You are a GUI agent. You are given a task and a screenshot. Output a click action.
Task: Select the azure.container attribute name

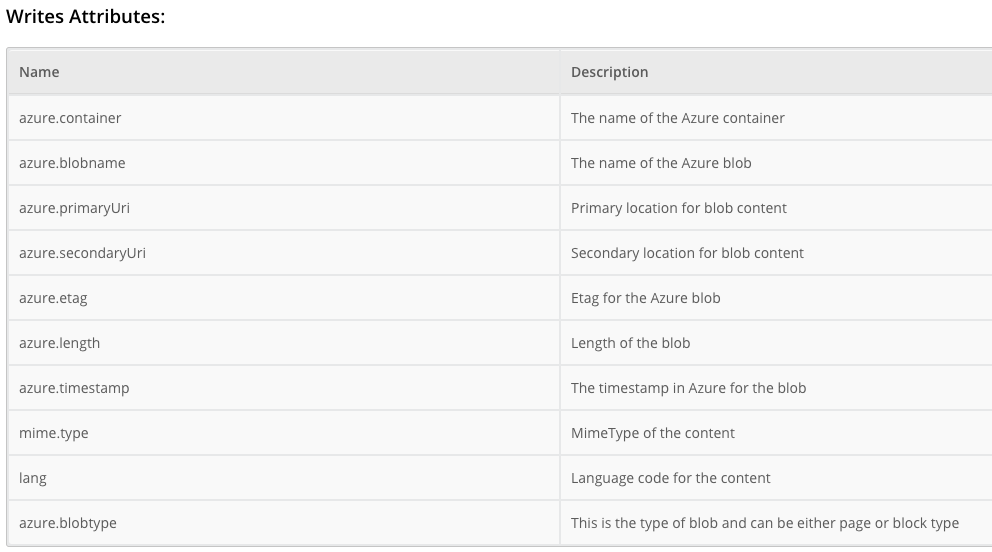[x=70, y=118]
